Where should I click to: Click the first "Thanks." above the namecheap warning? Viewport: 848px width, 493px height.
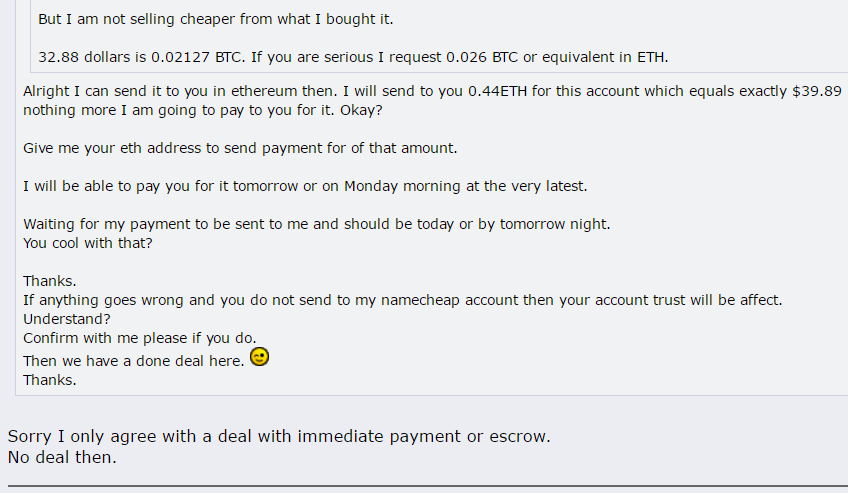(50, 281)
